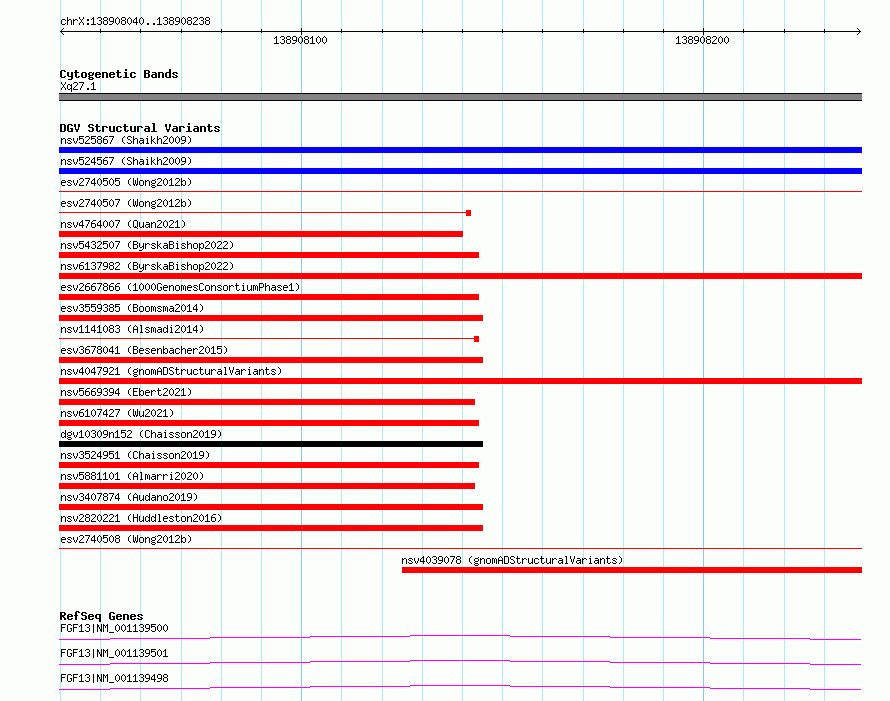Click the red bar of nsv6107427
The height and width of the screenshot is (701, 890).
coord(269,423)
